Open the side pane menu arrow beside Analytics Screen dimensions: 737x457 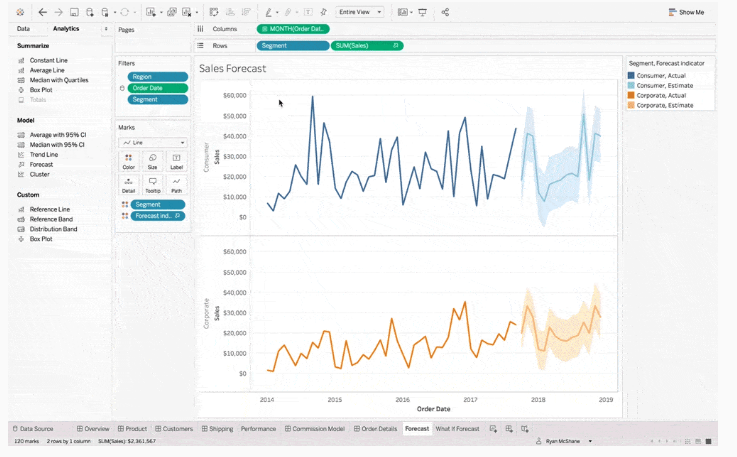click(106, 29)
